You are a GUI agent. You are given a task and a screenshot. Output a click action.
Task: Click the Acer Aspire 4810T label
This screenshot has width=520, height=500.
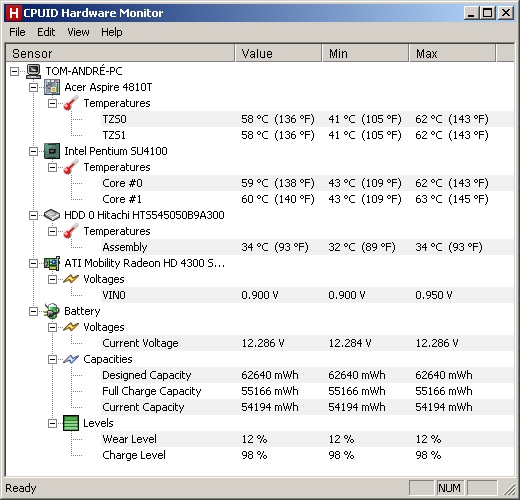[x=108, y=87]
